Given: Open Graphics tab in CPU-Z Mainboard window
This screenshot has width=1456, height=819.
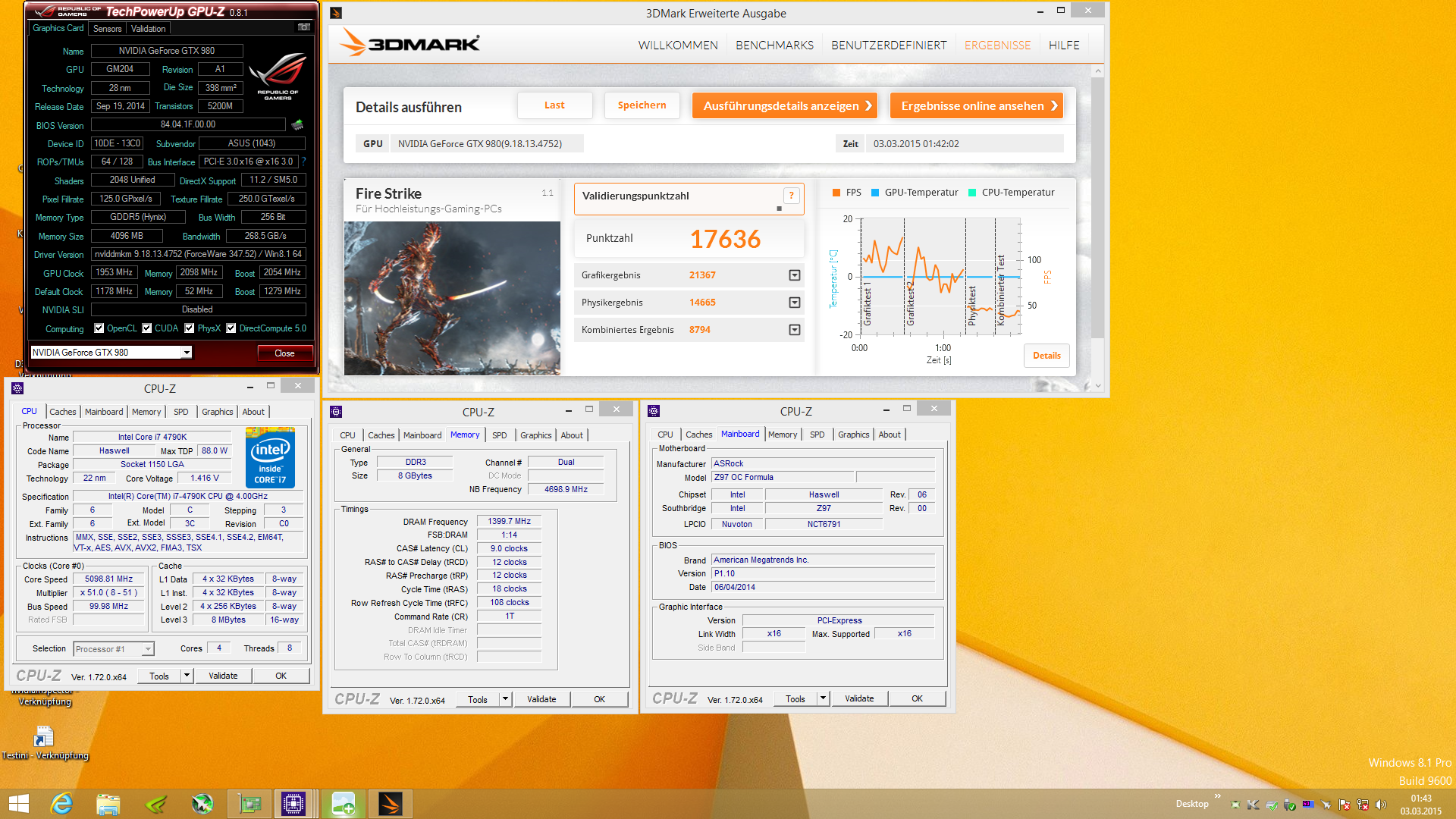Looking at the screenshot, I should [x=853, y=435].
